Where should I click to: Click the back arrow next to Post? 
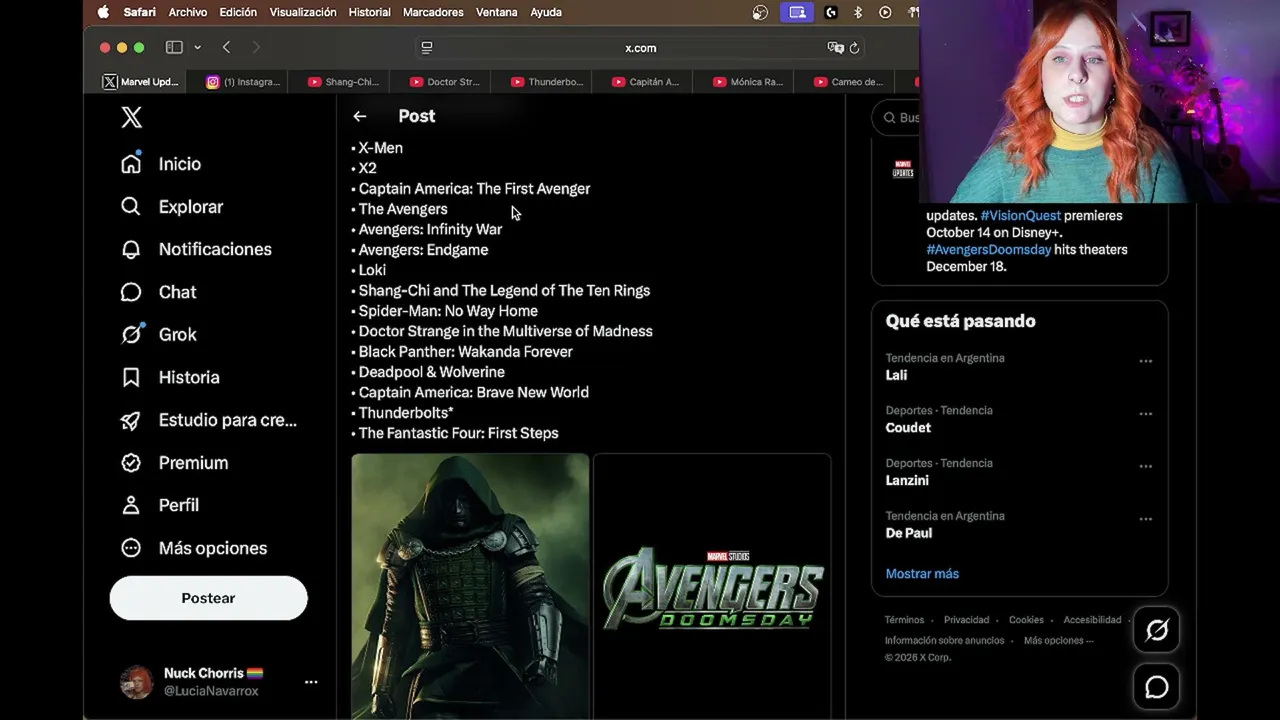point(360,116)
